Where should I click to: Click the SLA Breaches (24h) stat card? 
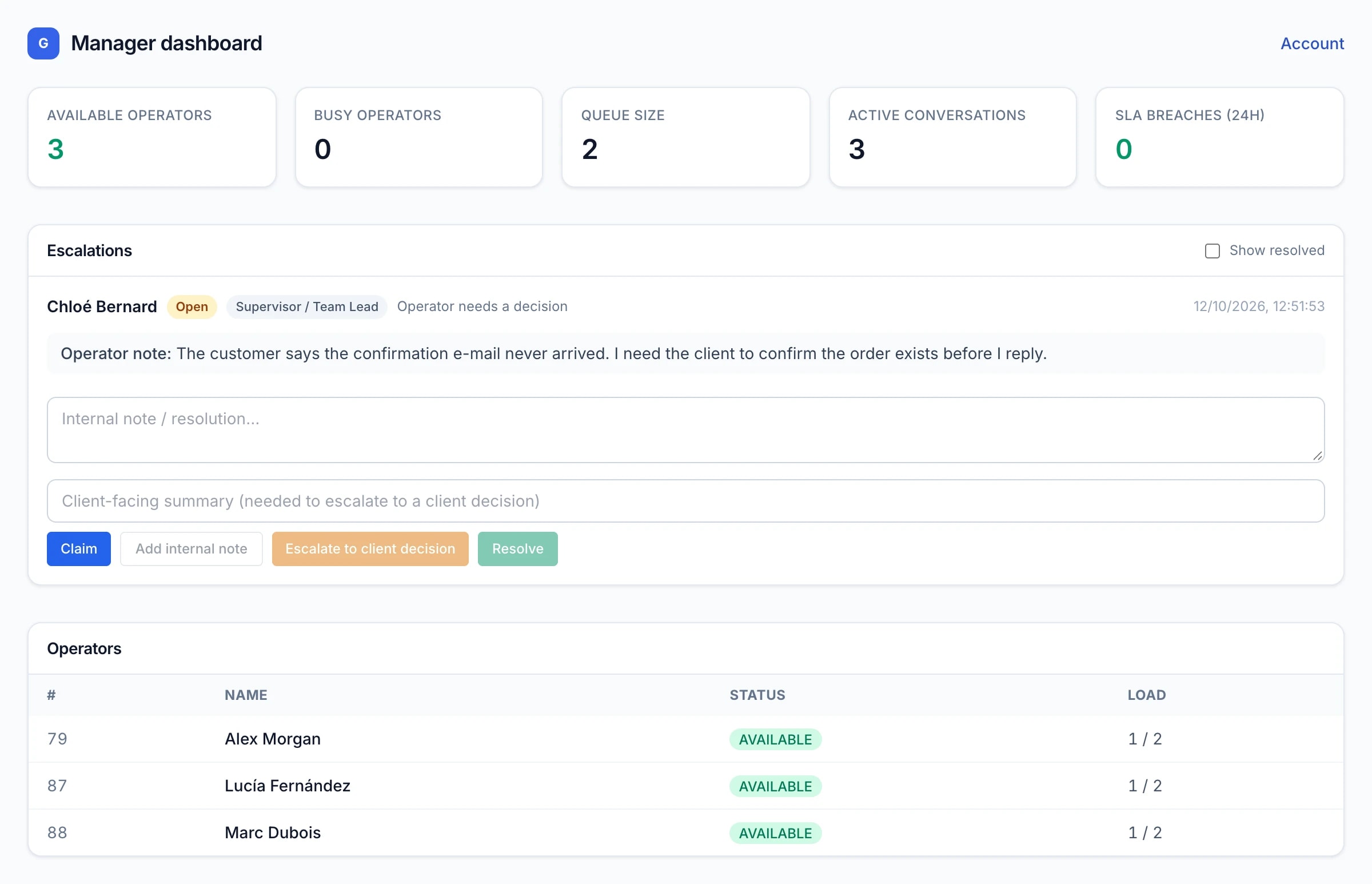pos(1219,137)
